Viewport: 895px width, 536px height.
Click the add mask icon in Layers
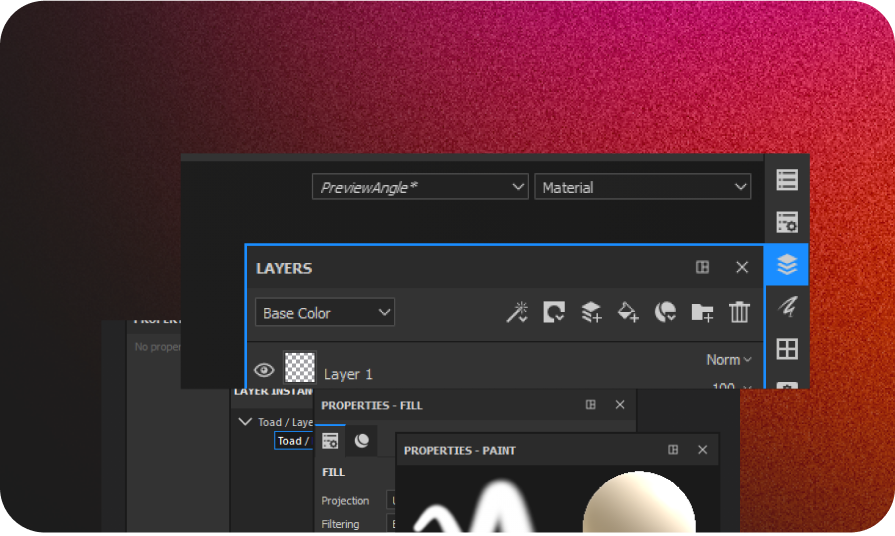click(554, 312)
